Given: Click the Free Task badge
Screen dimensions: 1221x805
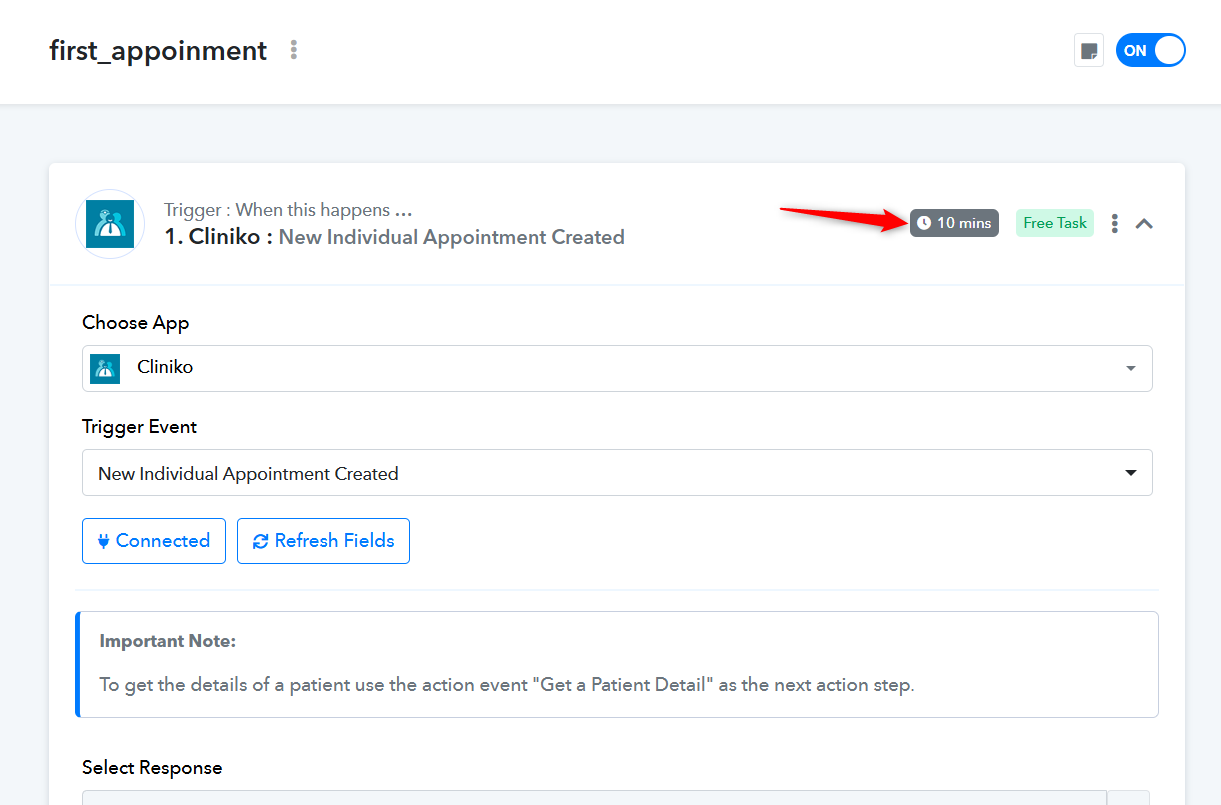Looking at the screenshot, I should [1055, 223].
